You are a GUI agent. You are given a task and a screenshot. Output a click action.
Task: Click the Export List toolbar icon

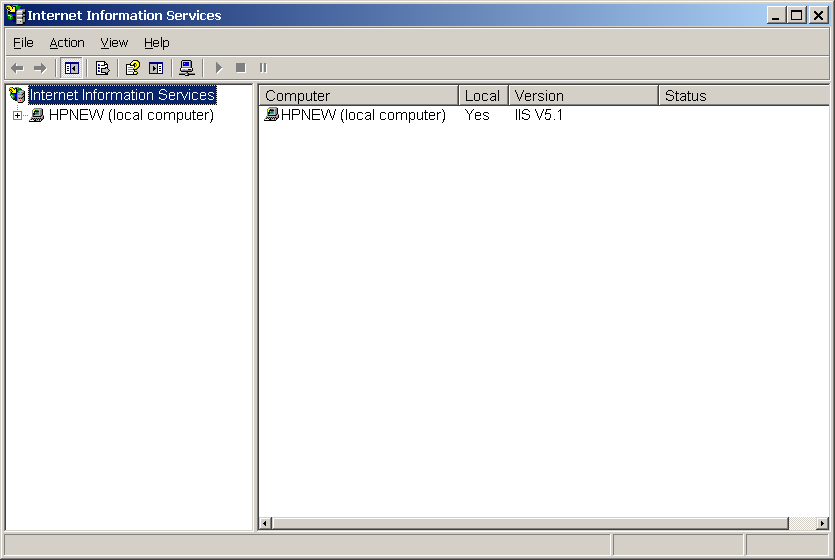point(102,68)
